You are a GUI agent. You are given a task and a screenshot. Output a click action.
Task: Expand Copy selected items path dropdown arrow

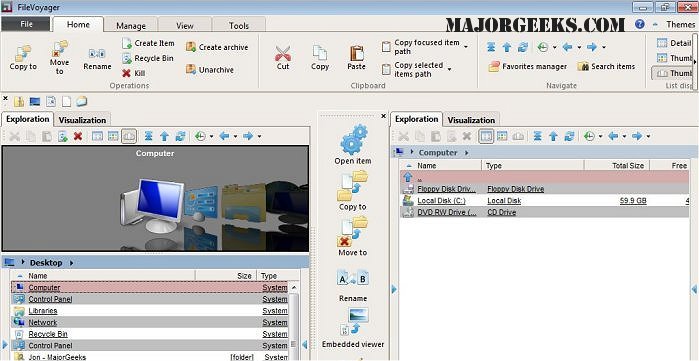click(x=449, y=70)
